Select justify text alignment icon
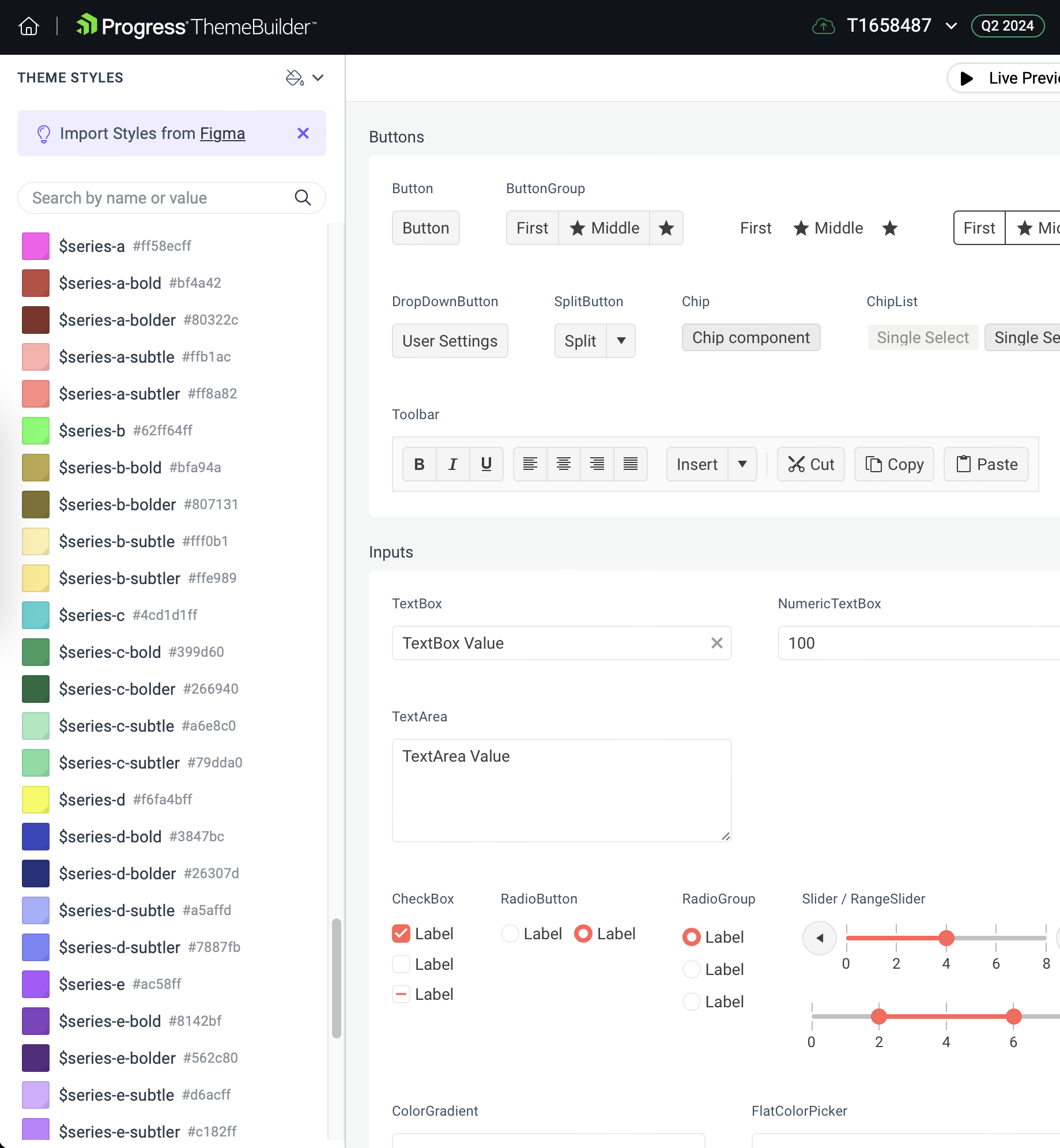Image resolution: width=1060 pixels, height=1148 pixels. click(x=631, y=464)
